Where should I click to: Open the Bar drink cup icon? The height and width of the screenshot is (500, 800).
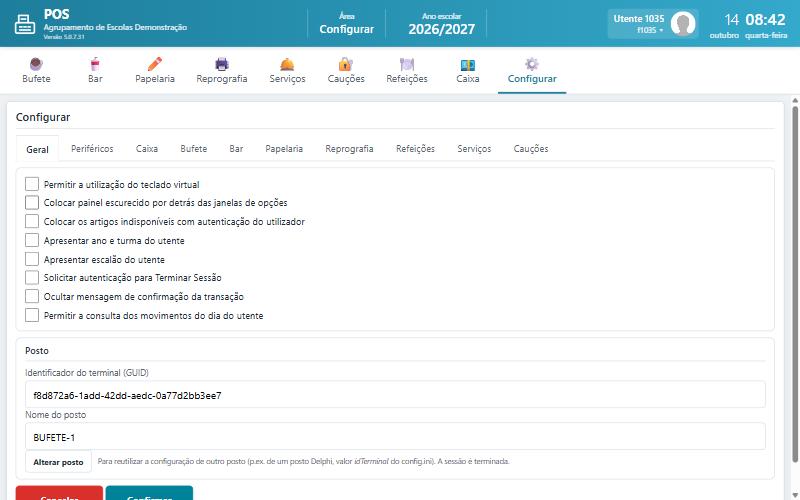click(x=95, y=64)
